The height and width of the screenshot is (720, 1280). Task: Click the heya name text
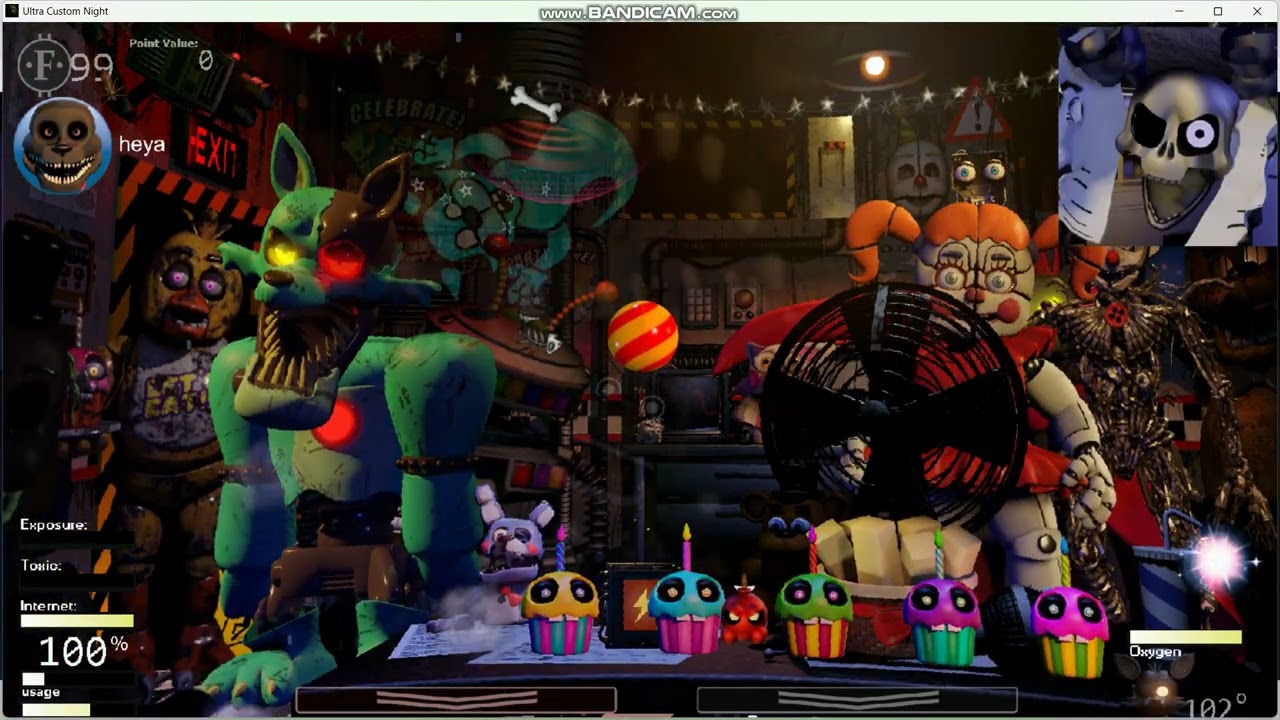coord(142,145)
